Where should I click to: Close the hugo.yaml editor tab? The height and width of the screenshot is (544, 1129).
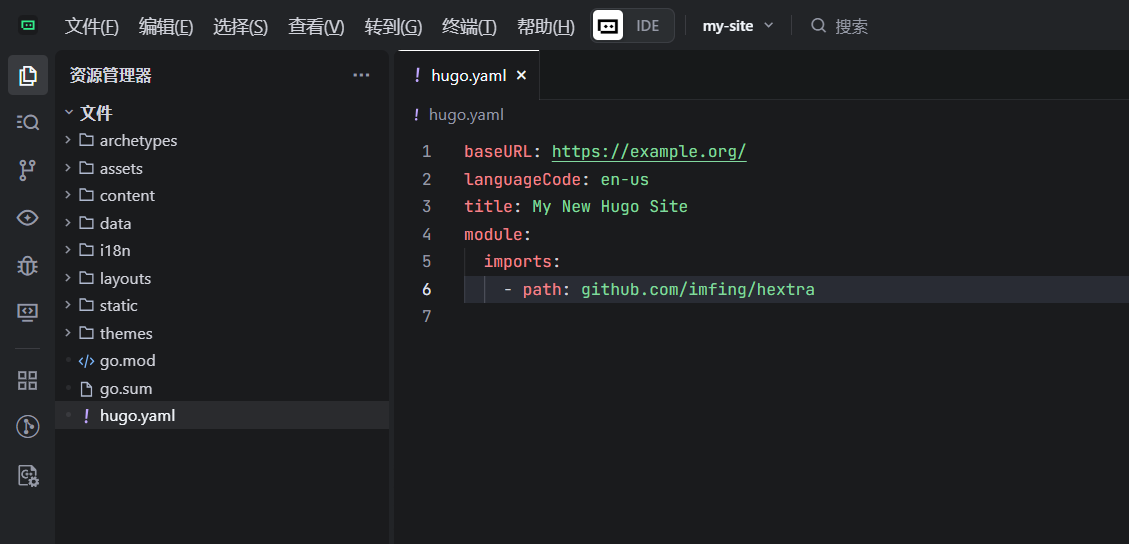click(x=521, y=75)
